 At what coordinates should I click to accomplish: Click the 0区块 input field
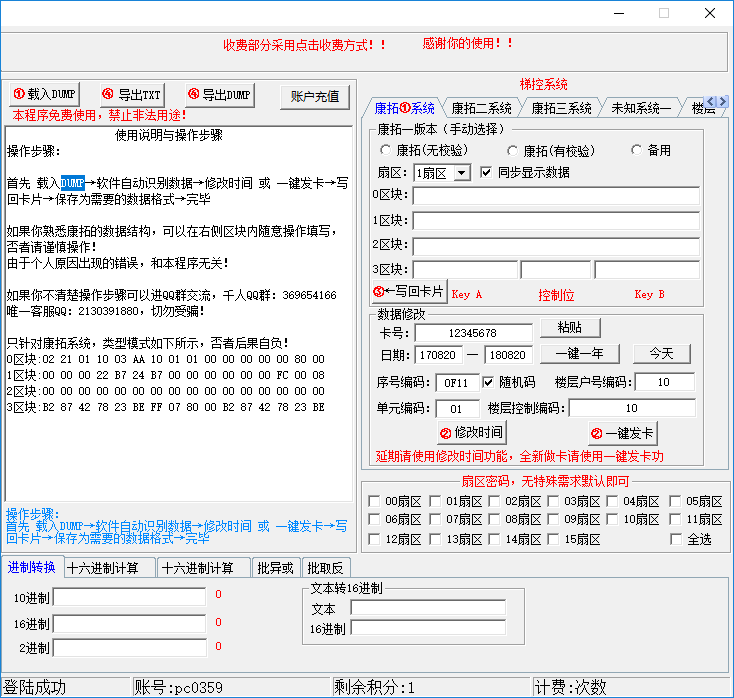[556, 196]
